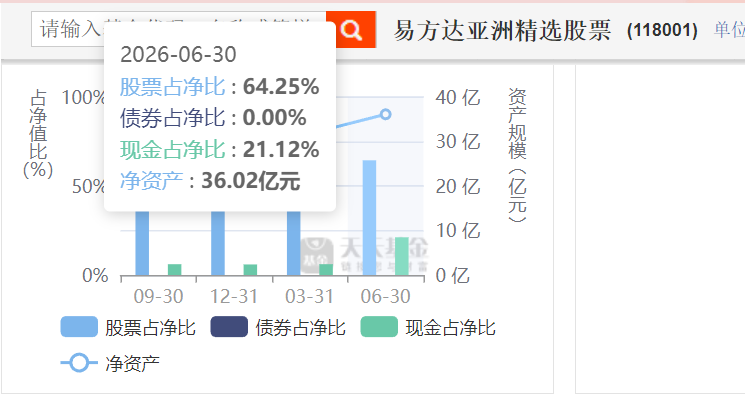Screen dimensions: 745x399
Task: Toggle the 股票占净比 legend series
Action: 128,327
